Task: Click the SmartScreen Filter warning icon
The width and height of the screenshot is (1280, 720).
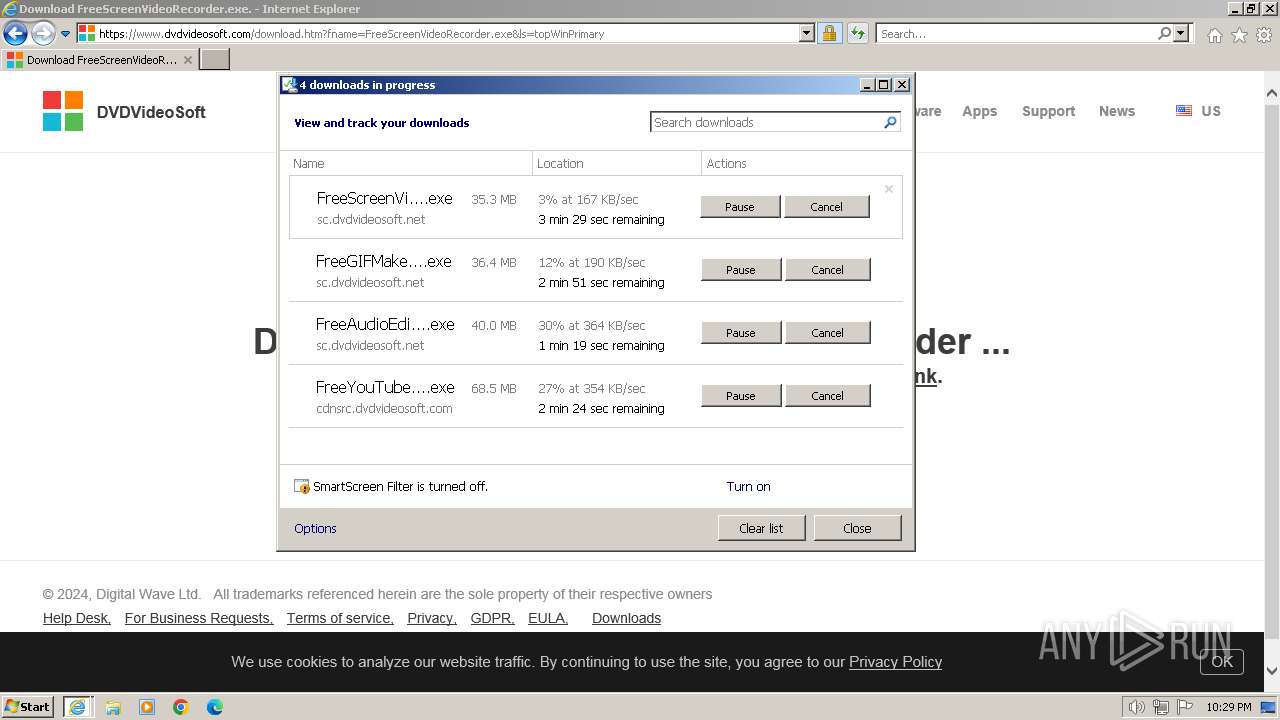Action: click(x=302, y=486)
